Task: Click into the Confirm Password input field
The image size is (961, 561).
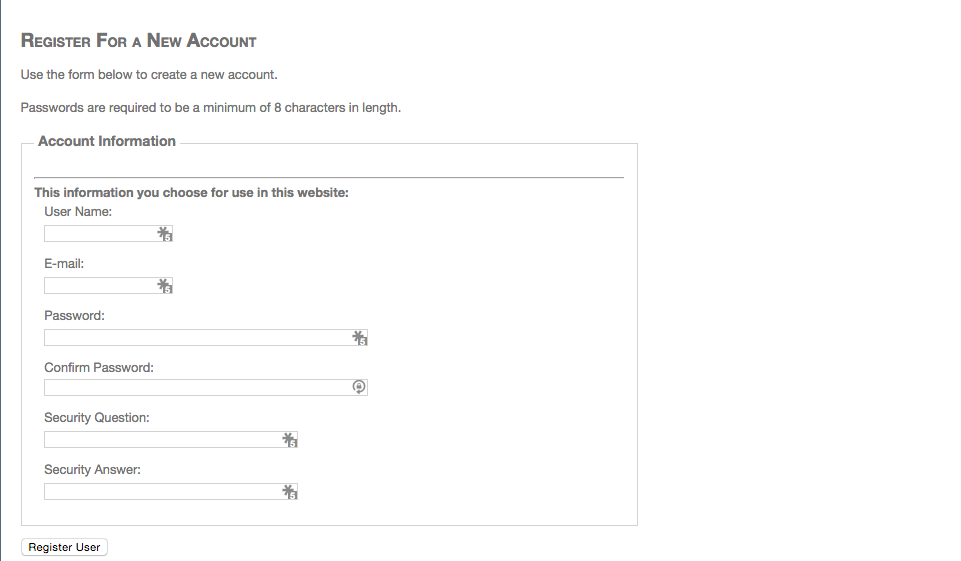Action: click(197, 388)
